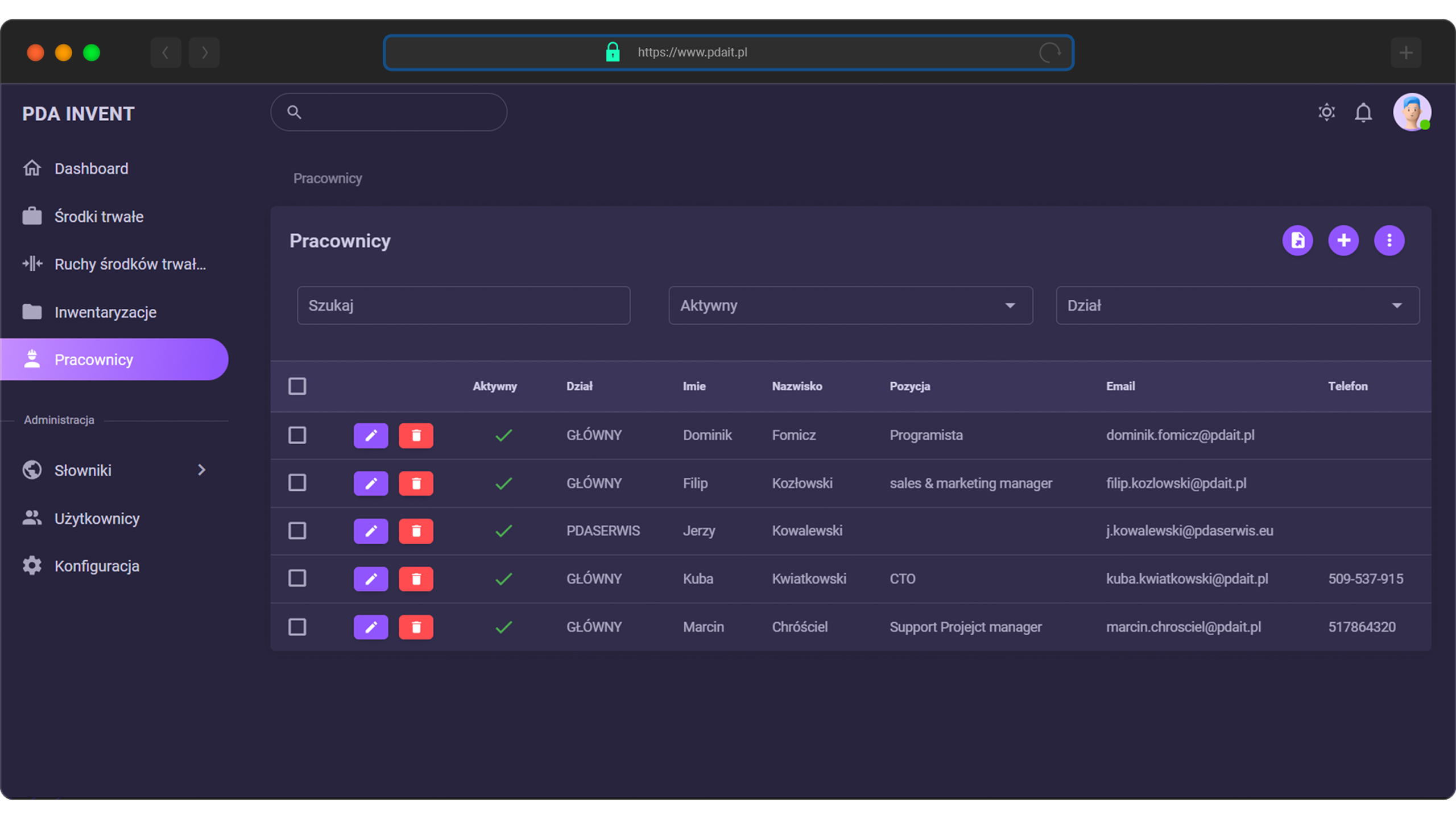Tick the checkbox for Jerzy Kowalewski
Viewport: 1456px width, 819px height.
tap(297, 531)
